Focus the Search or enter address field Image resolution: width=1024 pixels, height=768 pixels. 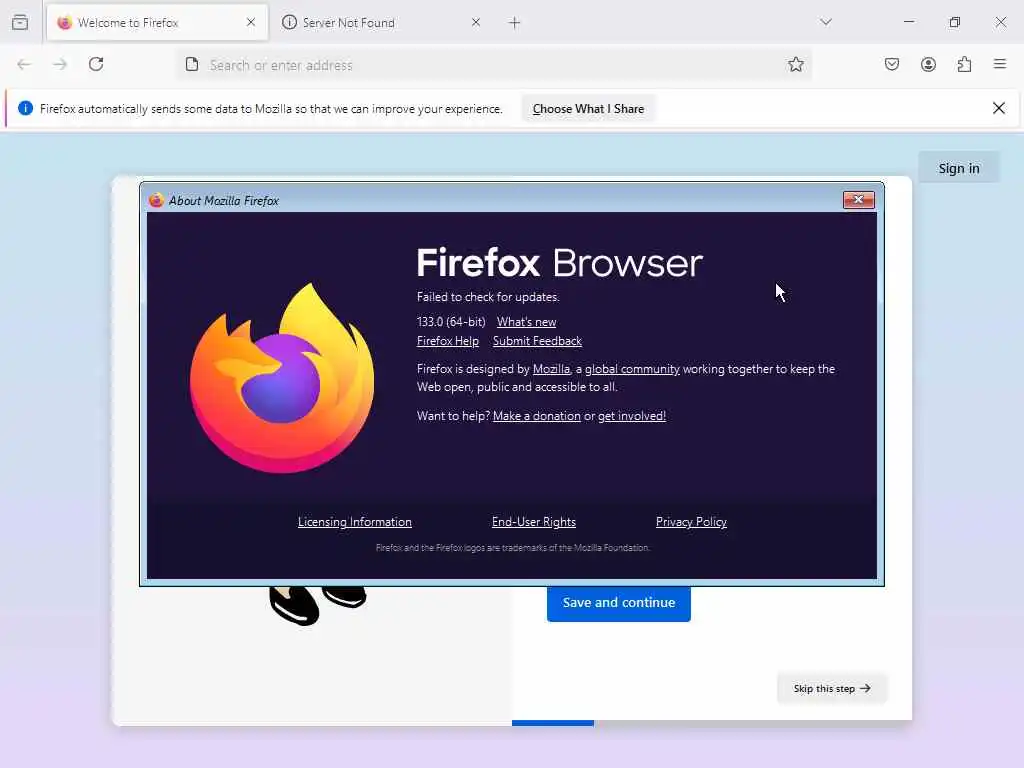493,65
